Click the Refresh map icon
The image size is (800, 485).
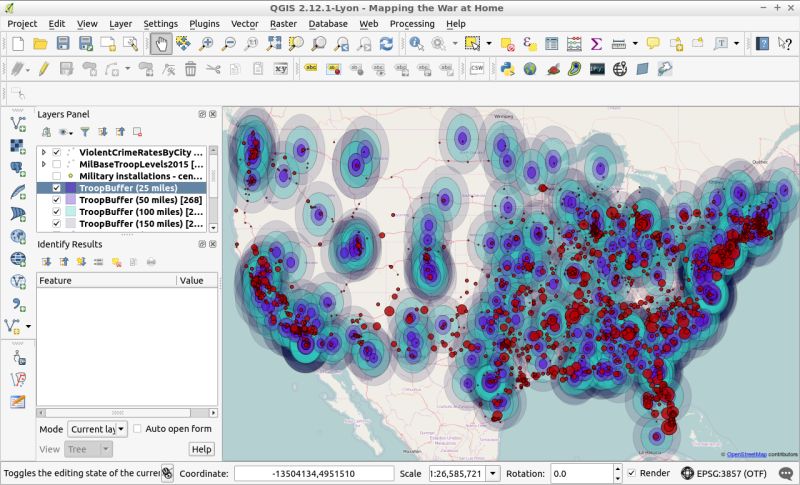[x=386, y=44]
